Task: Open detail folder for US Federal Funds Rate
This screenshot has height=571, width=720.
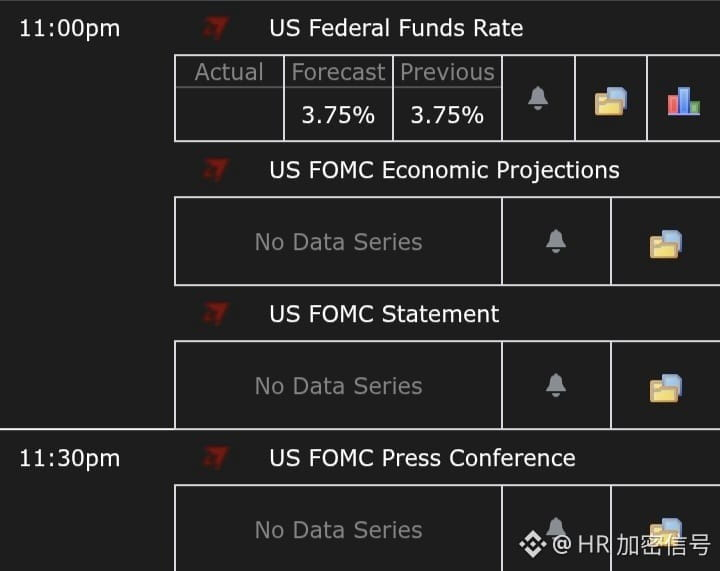Action: tap(610, 101)
